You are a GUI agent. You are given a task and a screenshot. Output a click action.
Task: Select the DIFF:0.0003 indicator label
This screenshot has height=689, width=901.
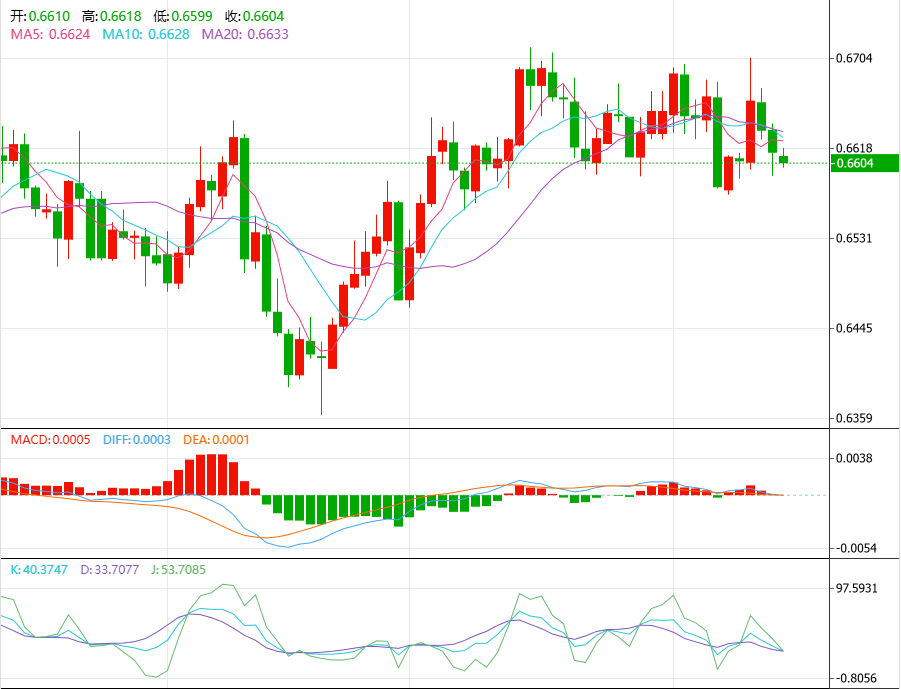coord(137,440)
